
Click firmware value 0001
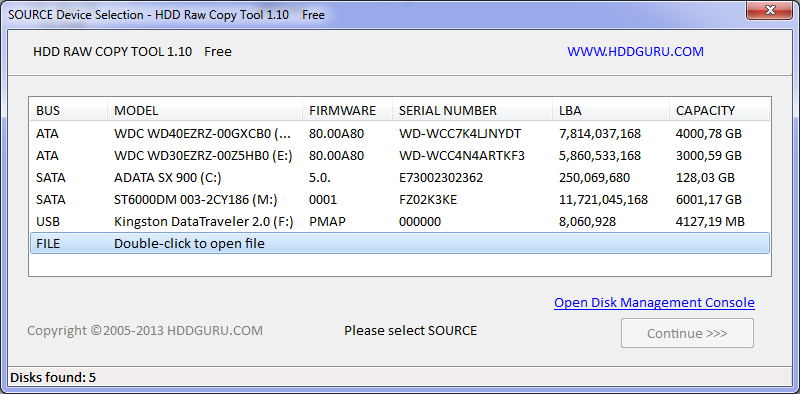323,200
